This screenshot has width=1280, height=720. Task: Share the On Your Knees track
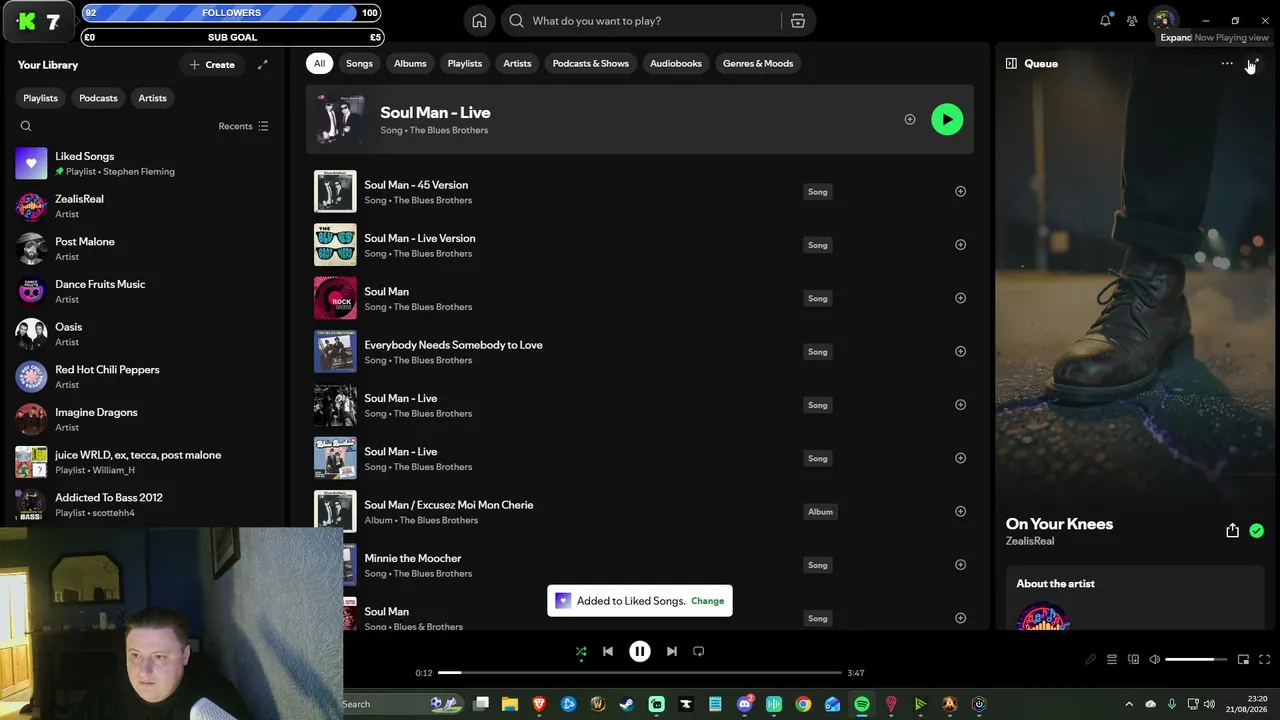(1232, 531)
